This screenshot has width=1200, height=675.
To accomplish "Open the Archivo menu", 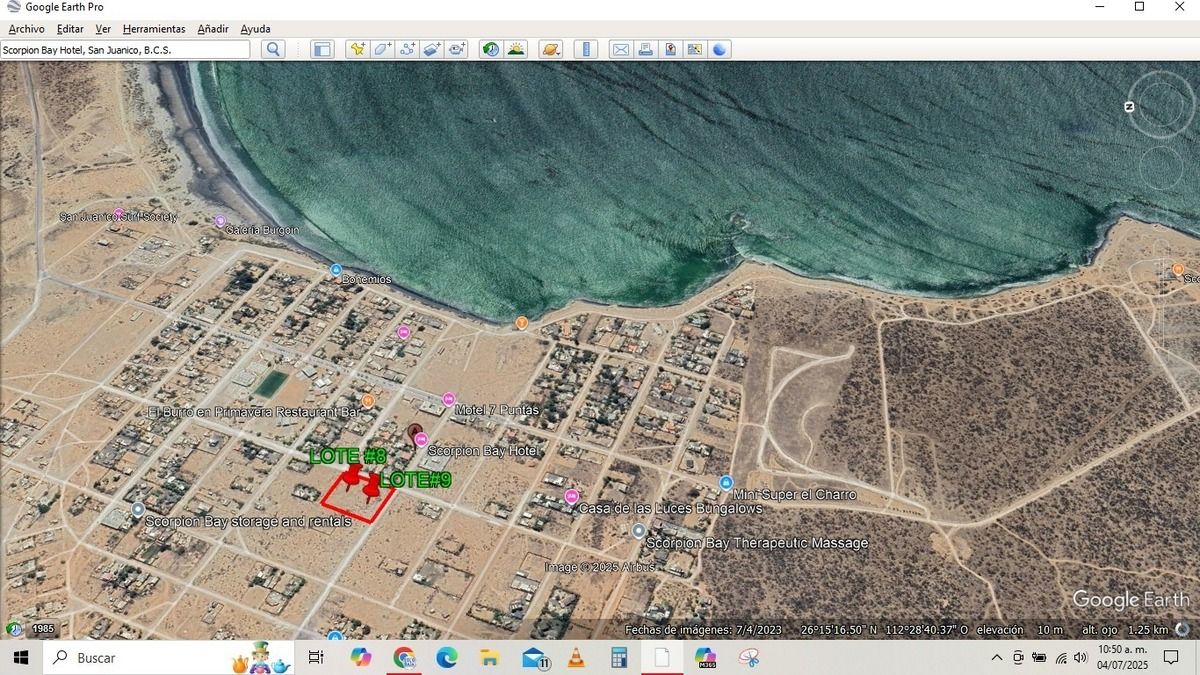I will pyautogui.click(x=26, y=29).
